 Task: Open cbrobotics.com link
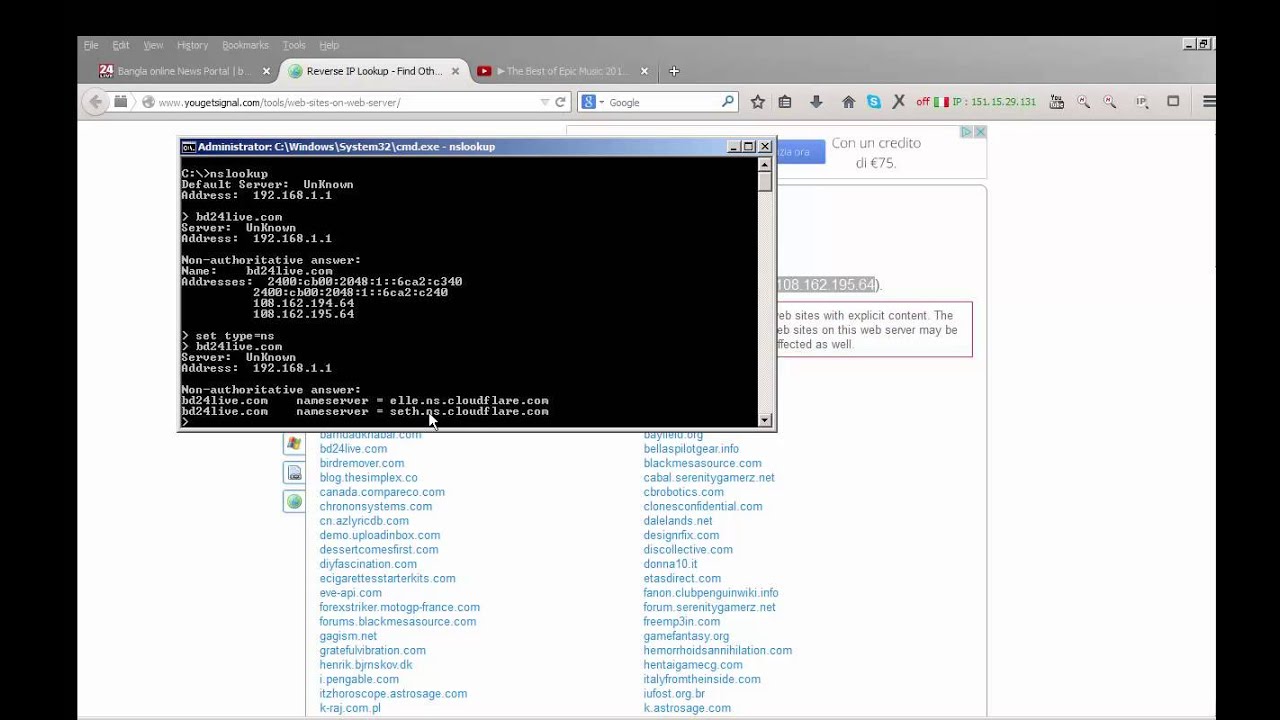click(683, 492)
